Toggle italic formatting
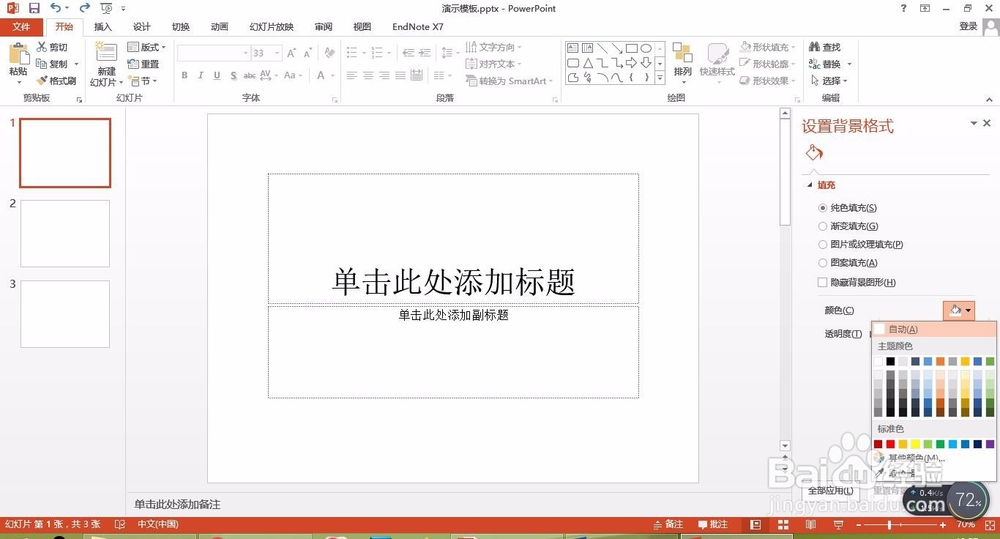The width and height of the screenshot is (1000, 539). pos(200,75)
